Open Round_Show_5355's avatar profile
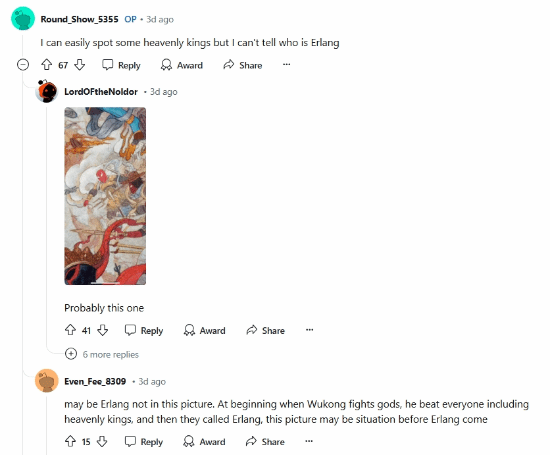This screenshot has width=550, height=455. click(x=23, y=19)
